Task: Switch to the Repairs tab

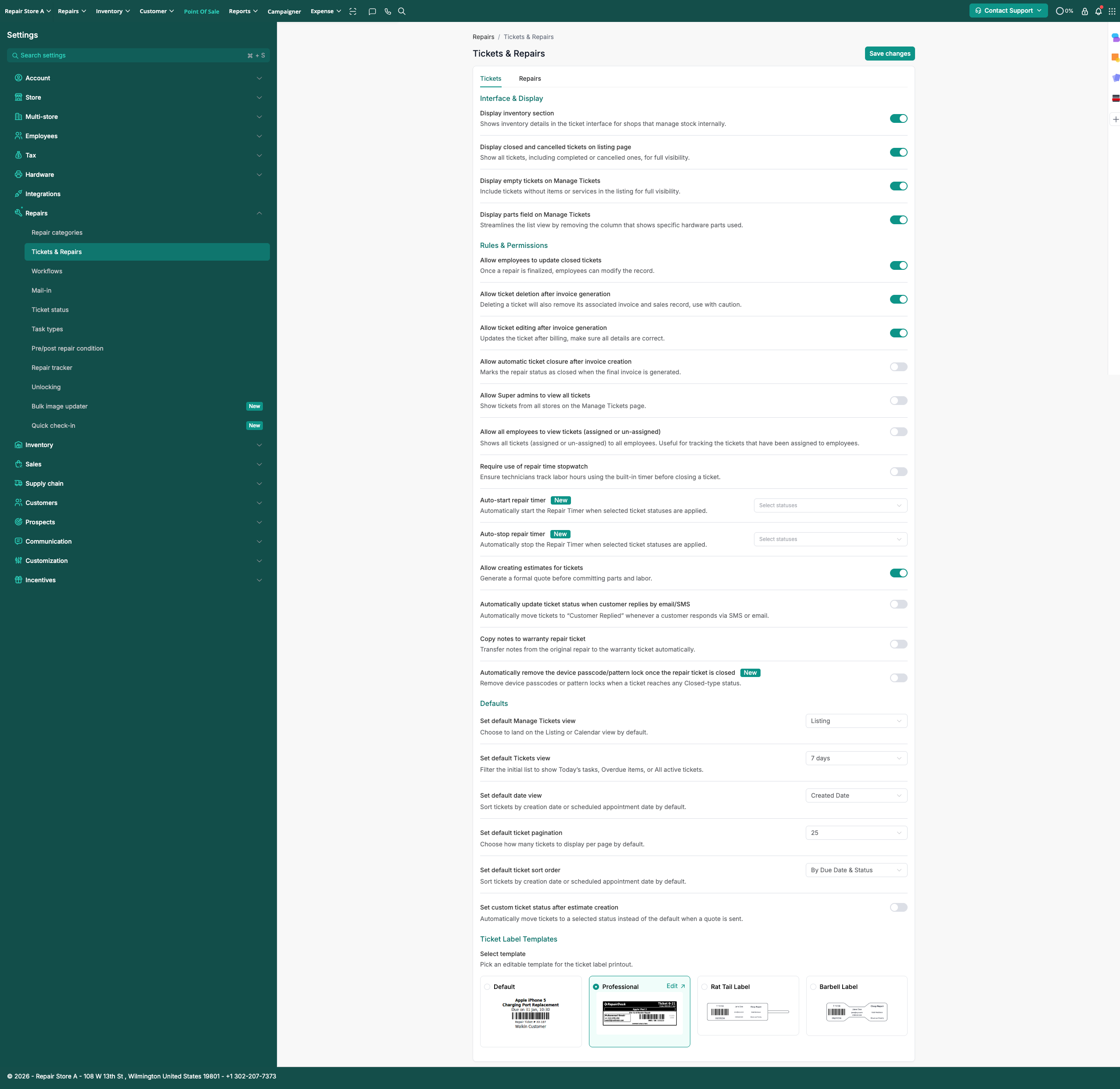Action: 529,79
